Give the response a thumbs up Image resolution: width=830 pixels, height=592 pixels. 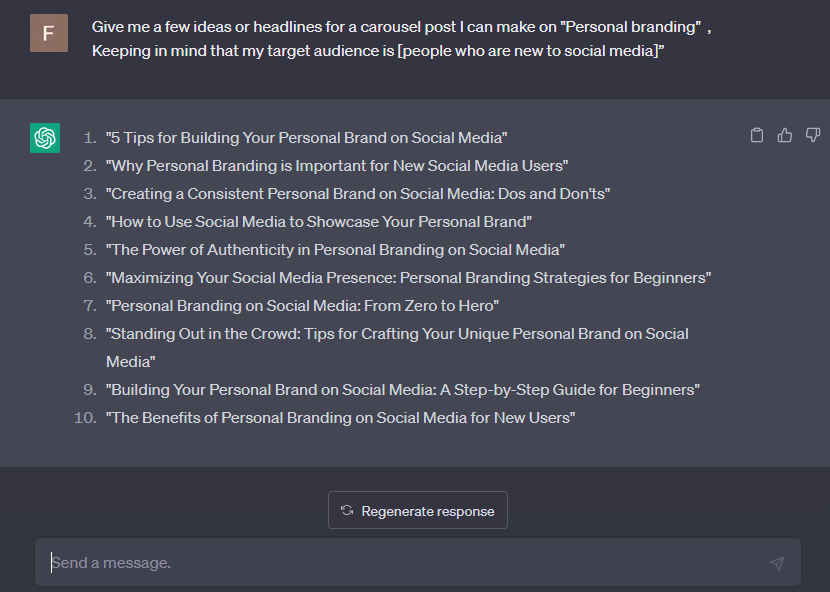tap(785, 135)
